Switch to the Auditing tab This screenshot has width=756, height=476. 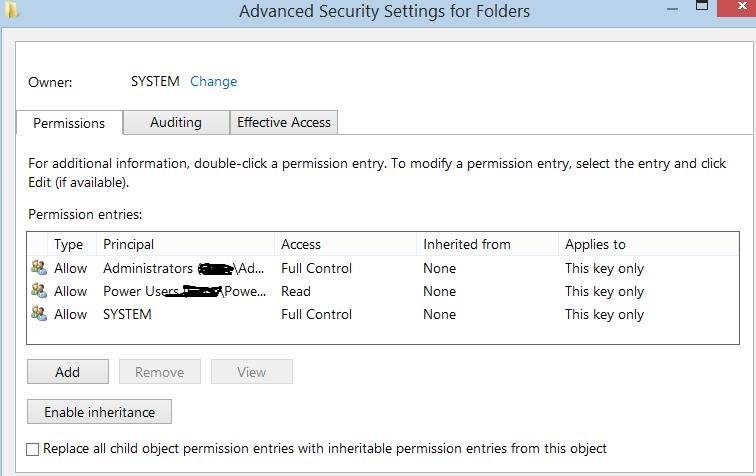click(176, 122)
